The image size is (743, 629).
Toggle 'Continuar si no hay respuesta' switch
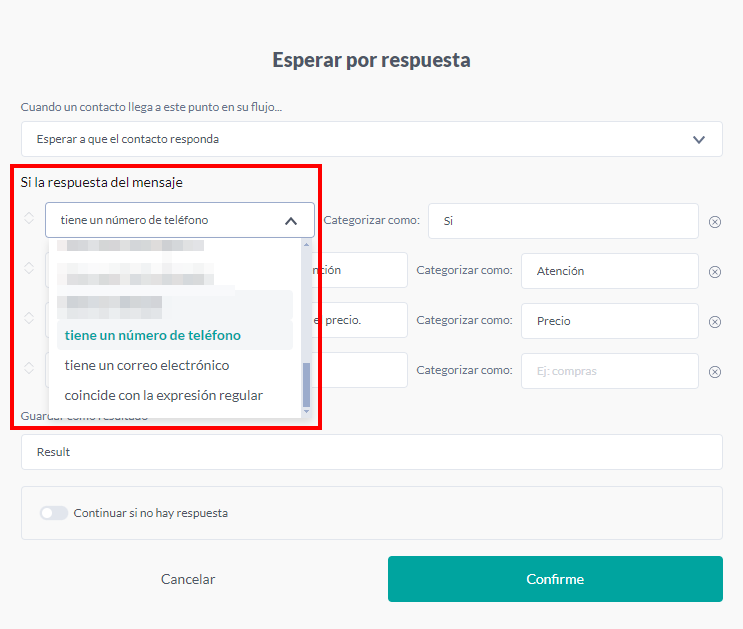(x=54, y=513)
